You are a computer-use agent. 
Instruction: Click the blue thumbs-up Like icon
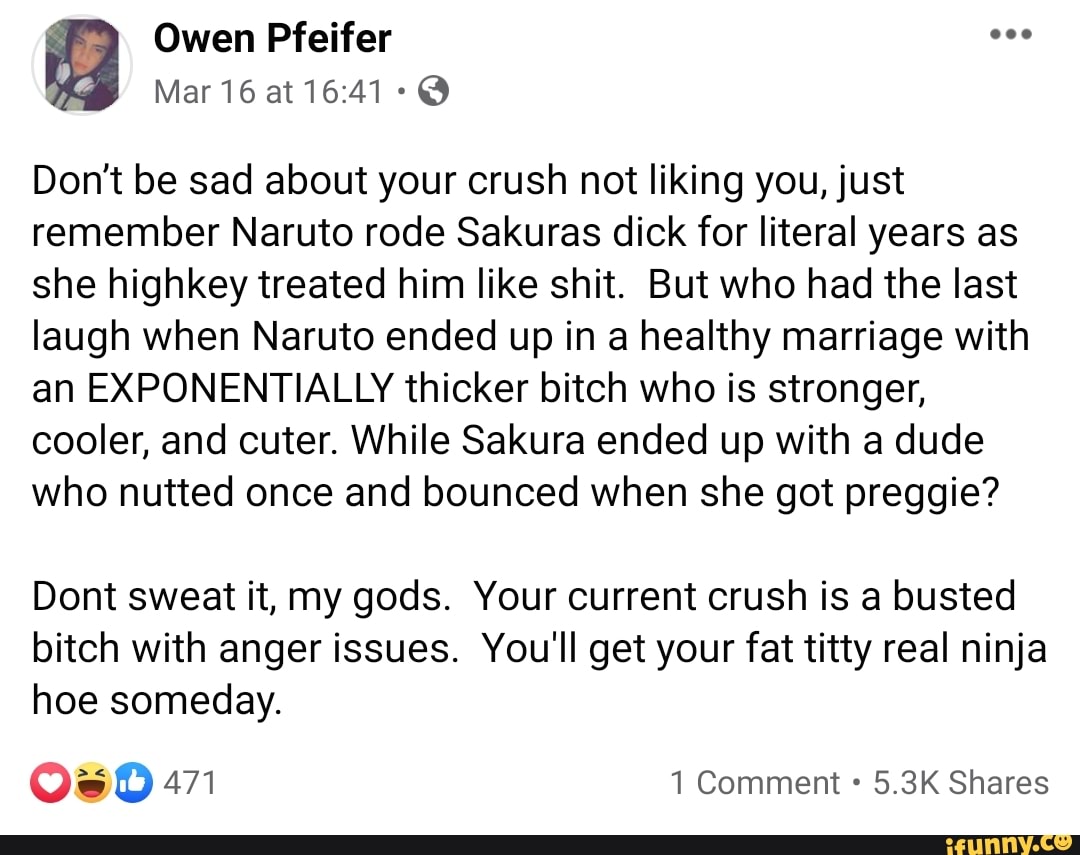pos(133,783)
